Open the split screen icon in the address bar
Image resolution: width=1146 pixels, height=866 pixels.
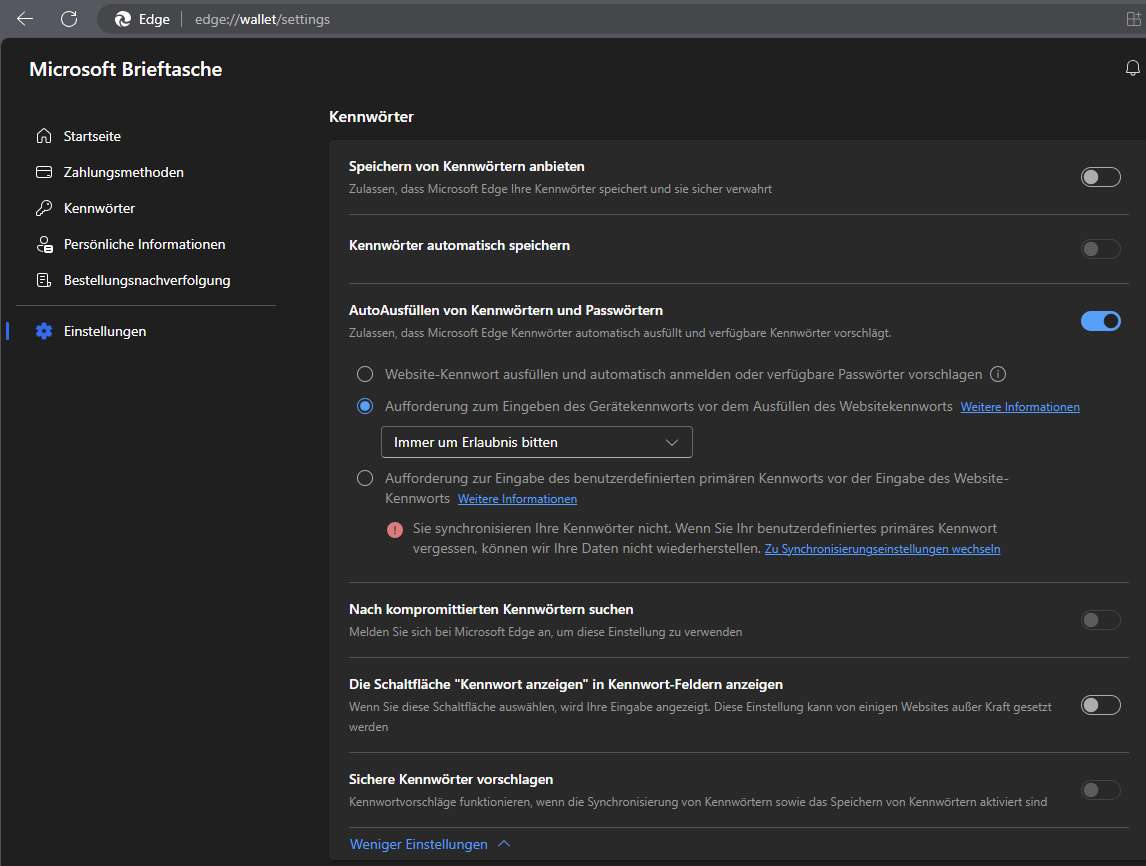(x=1134, y=19)
